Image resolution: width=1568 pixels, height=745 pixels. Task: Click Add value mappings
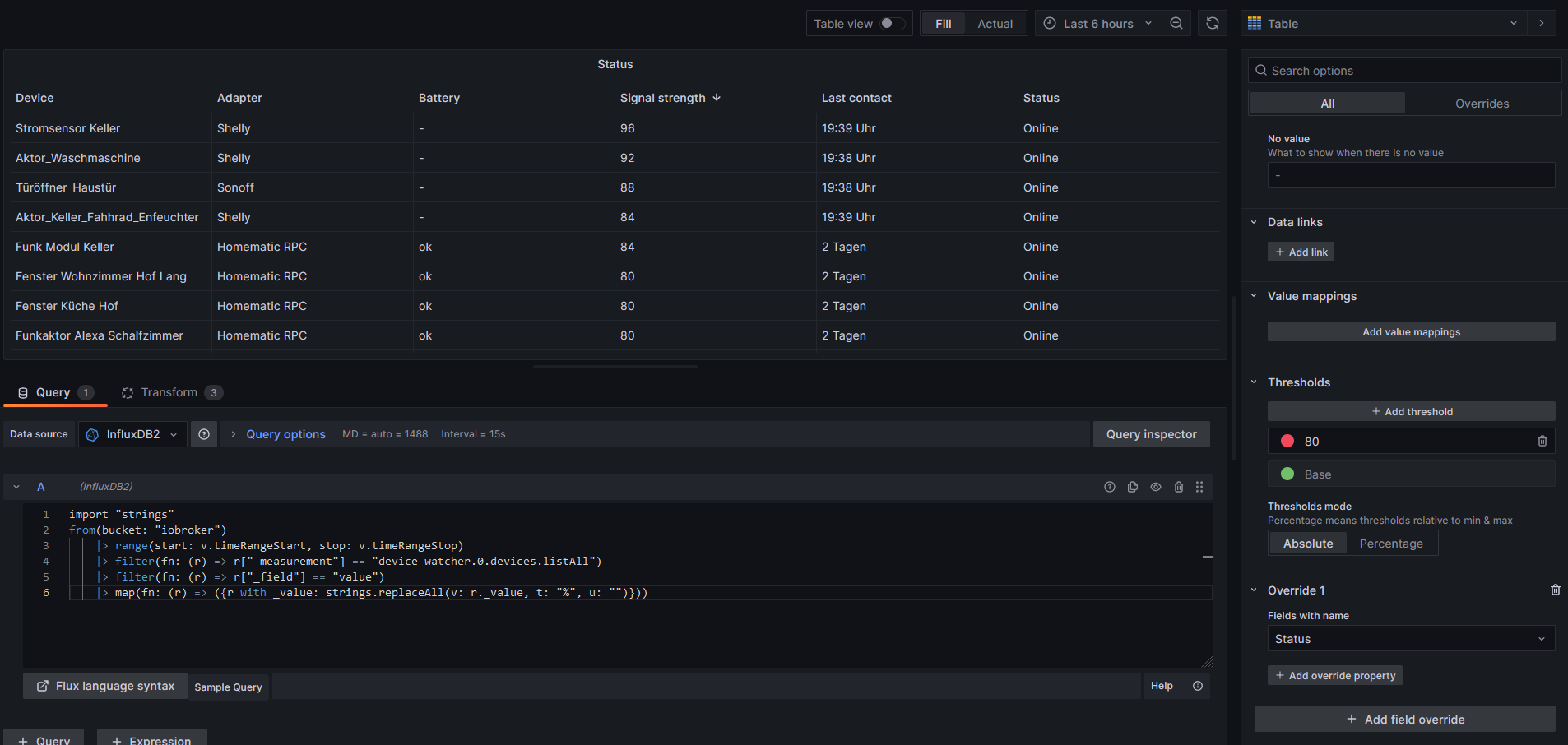pyautogui.click(x=1412, y=331)
